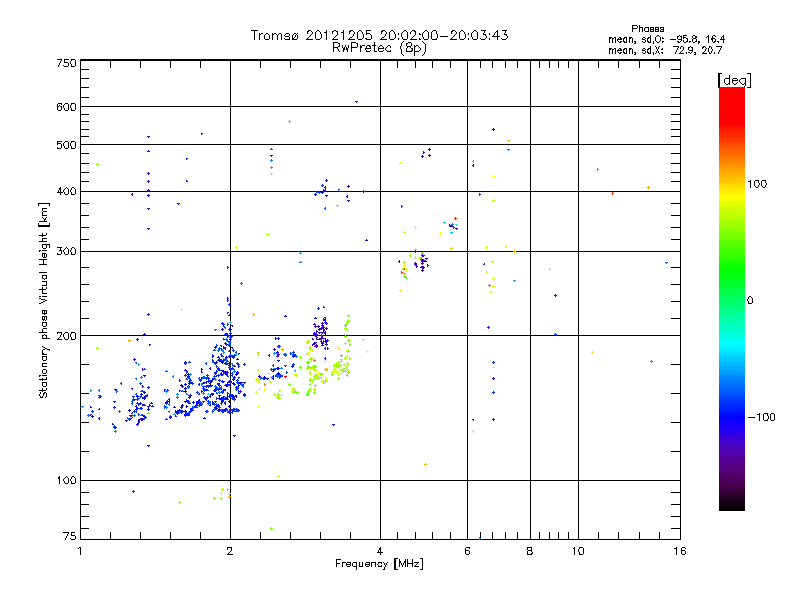Click the y-axis tick label '75'
Viewport: 800px width, 600px height.
coord(70,536)
